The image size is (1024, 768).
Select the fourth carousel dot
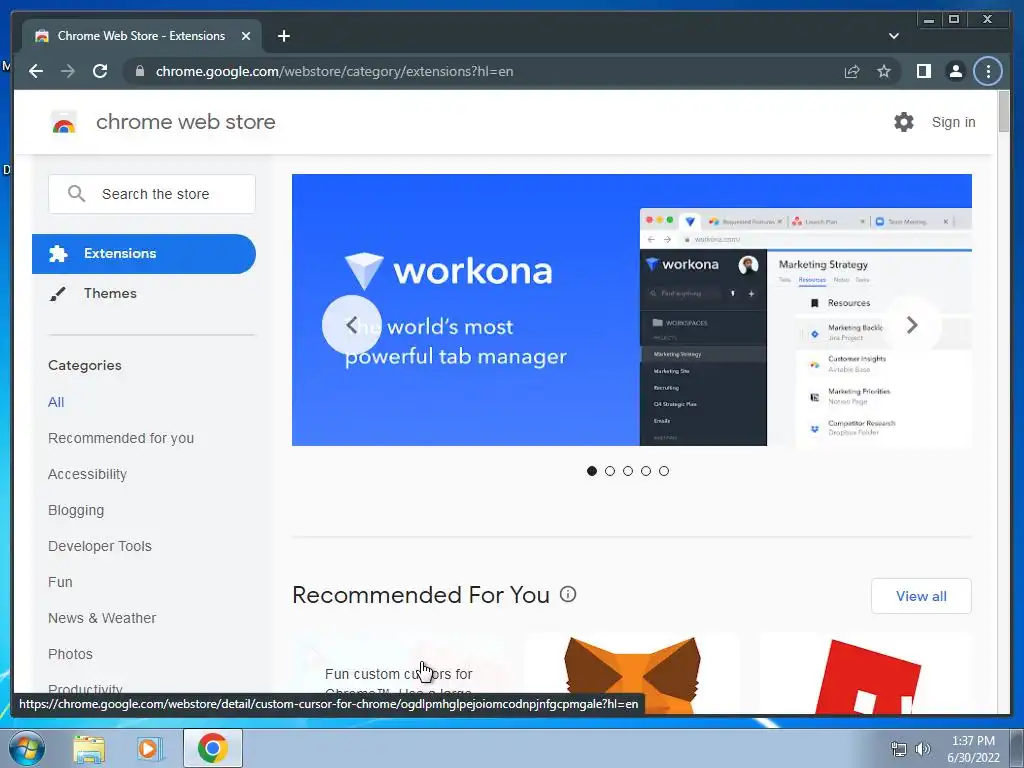(x=646, y=471)
